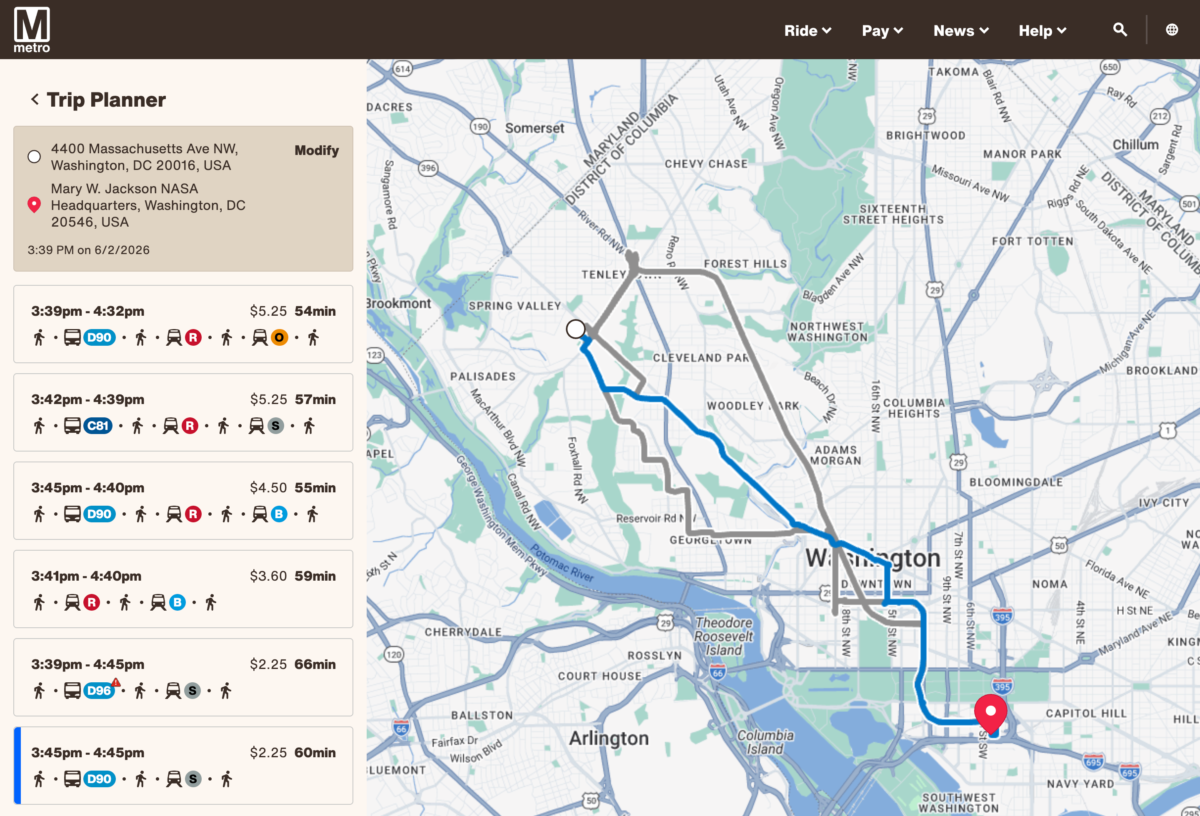Click the $3.60 fare text
The image size is (1200, 816).
(268, 576)
